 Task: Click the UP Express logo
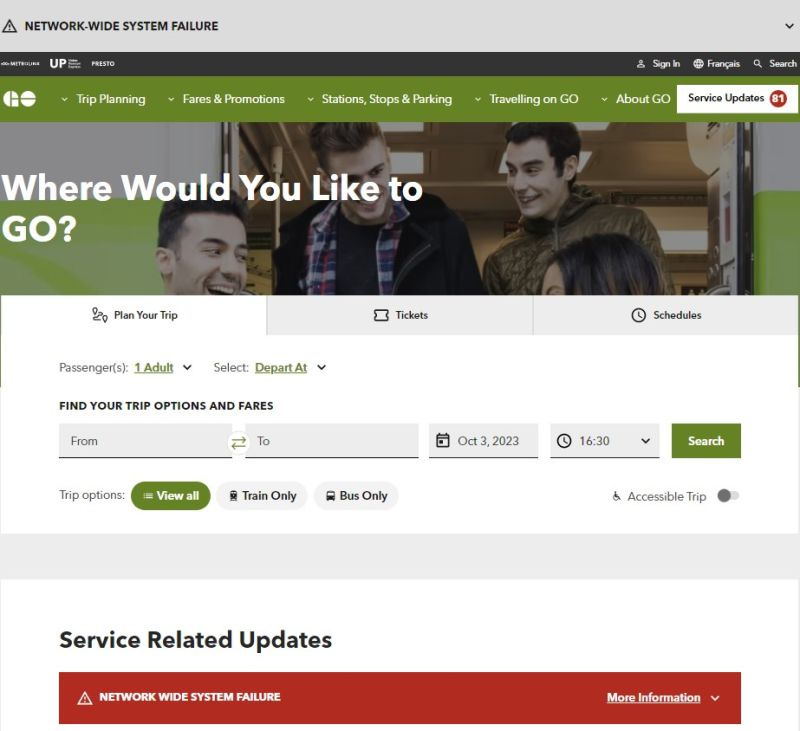tap(65, 63)
